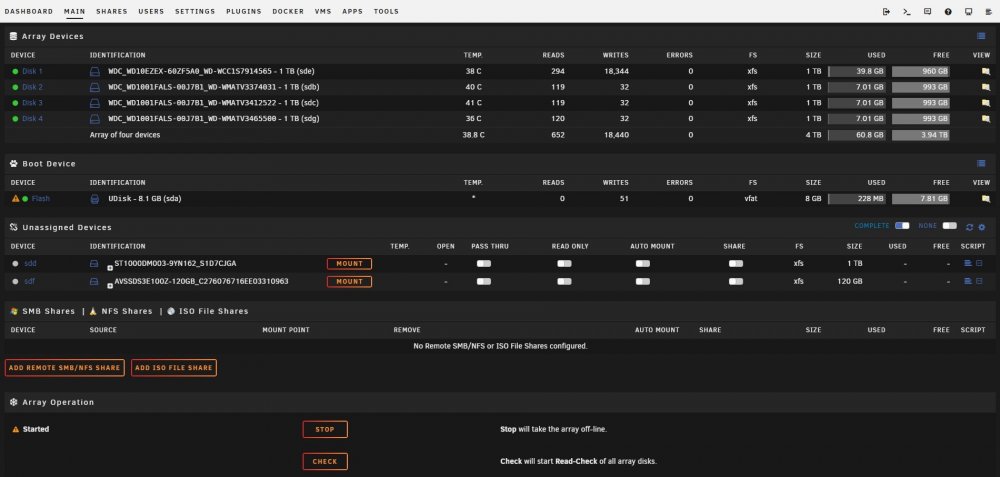Click the Array Devices view-mode icon
1000x477 pixels.
coord(981,36)
